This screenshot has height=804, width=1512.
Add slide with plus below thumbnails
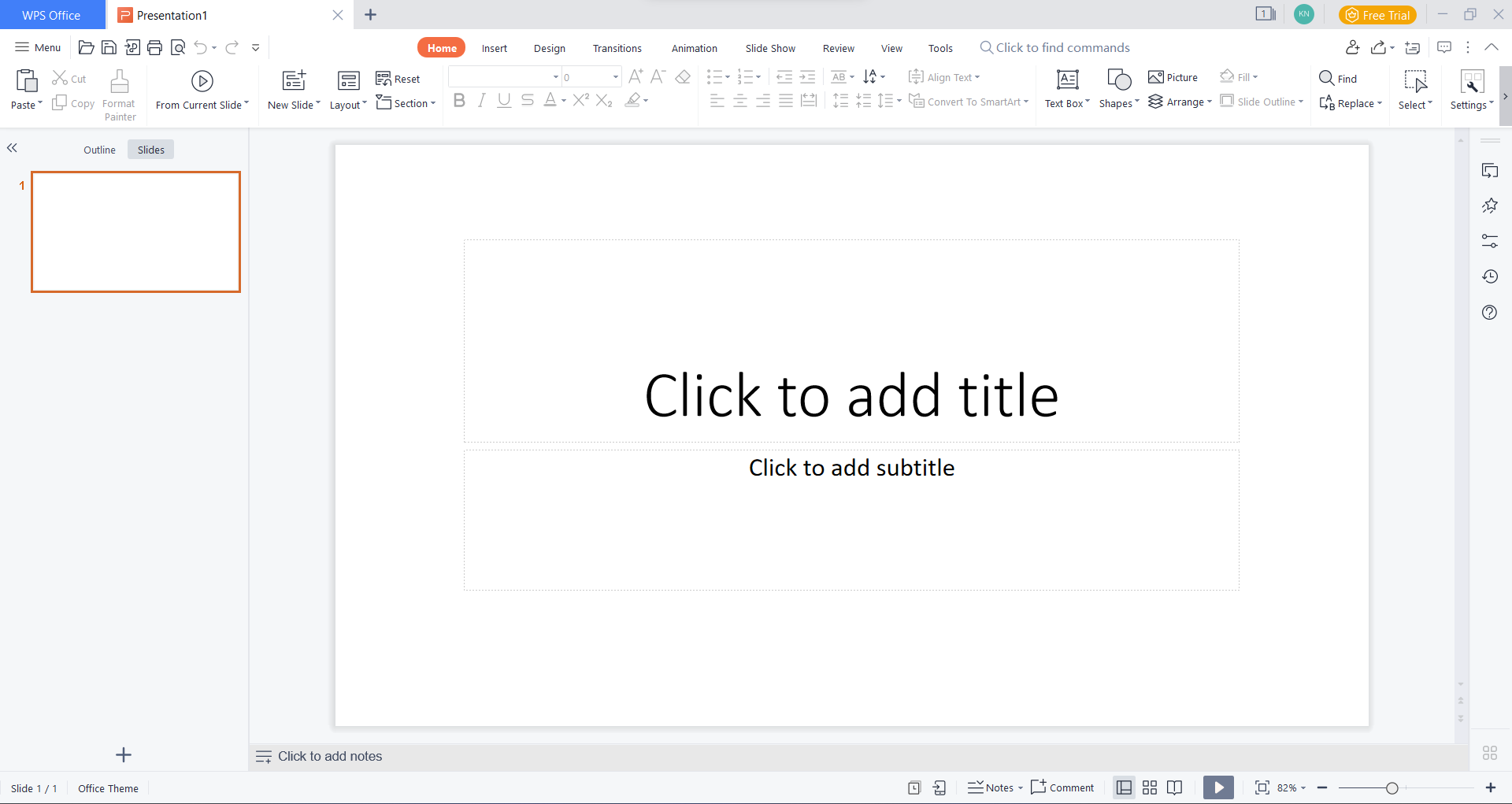tap(124, 755)
